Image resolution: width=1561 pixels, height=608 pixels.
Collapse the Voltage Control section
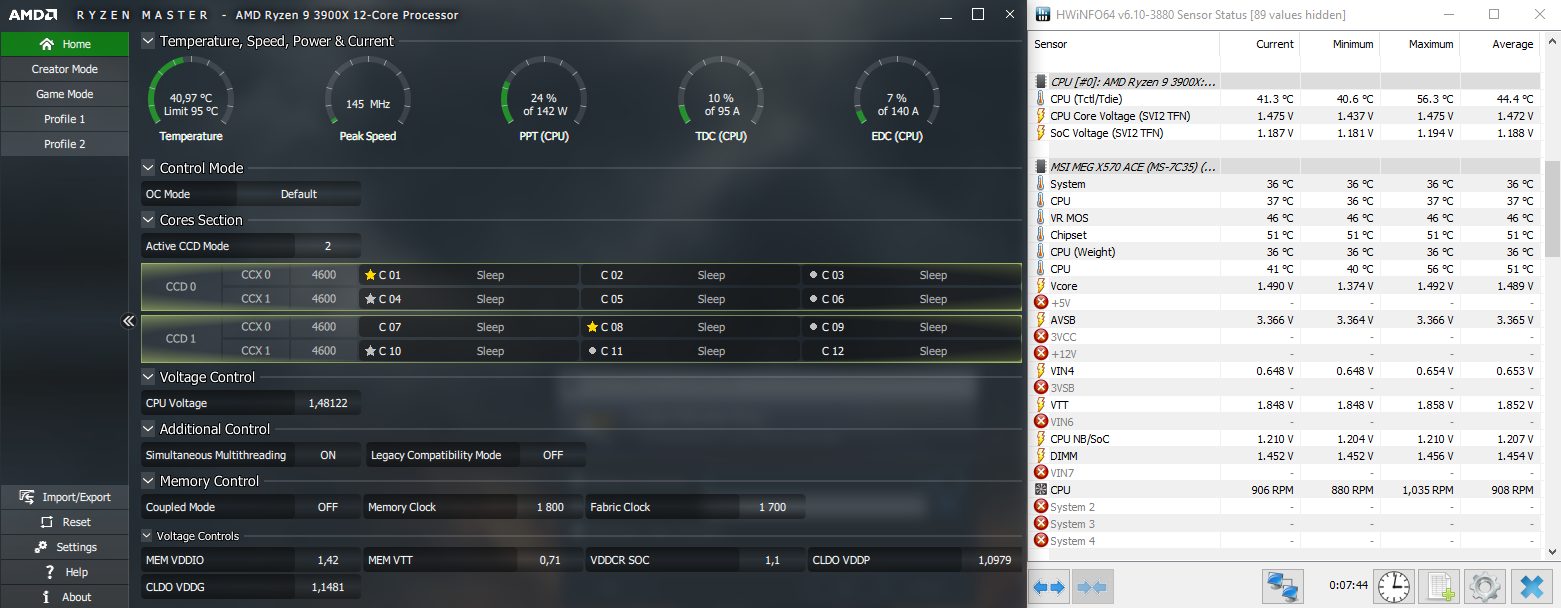(x=148, y=377)
